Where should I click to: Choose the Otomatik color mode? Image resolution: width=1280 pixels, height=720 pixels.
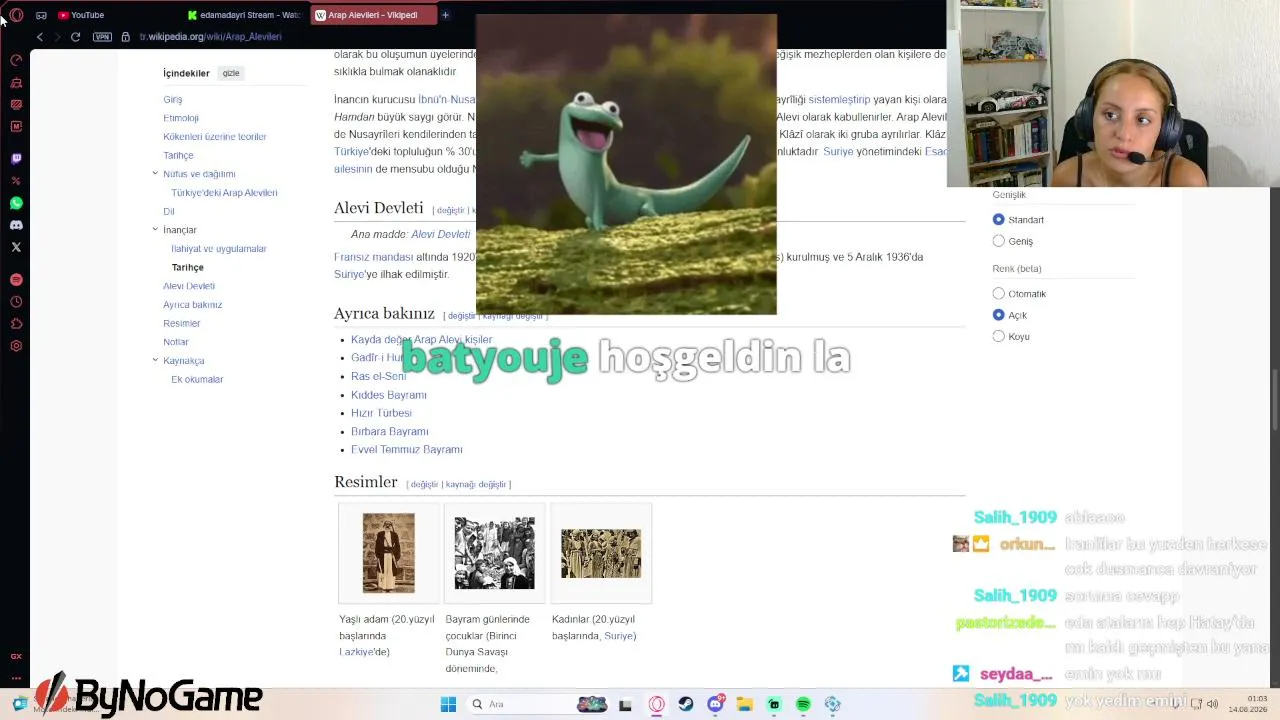[x=998, y=294]
